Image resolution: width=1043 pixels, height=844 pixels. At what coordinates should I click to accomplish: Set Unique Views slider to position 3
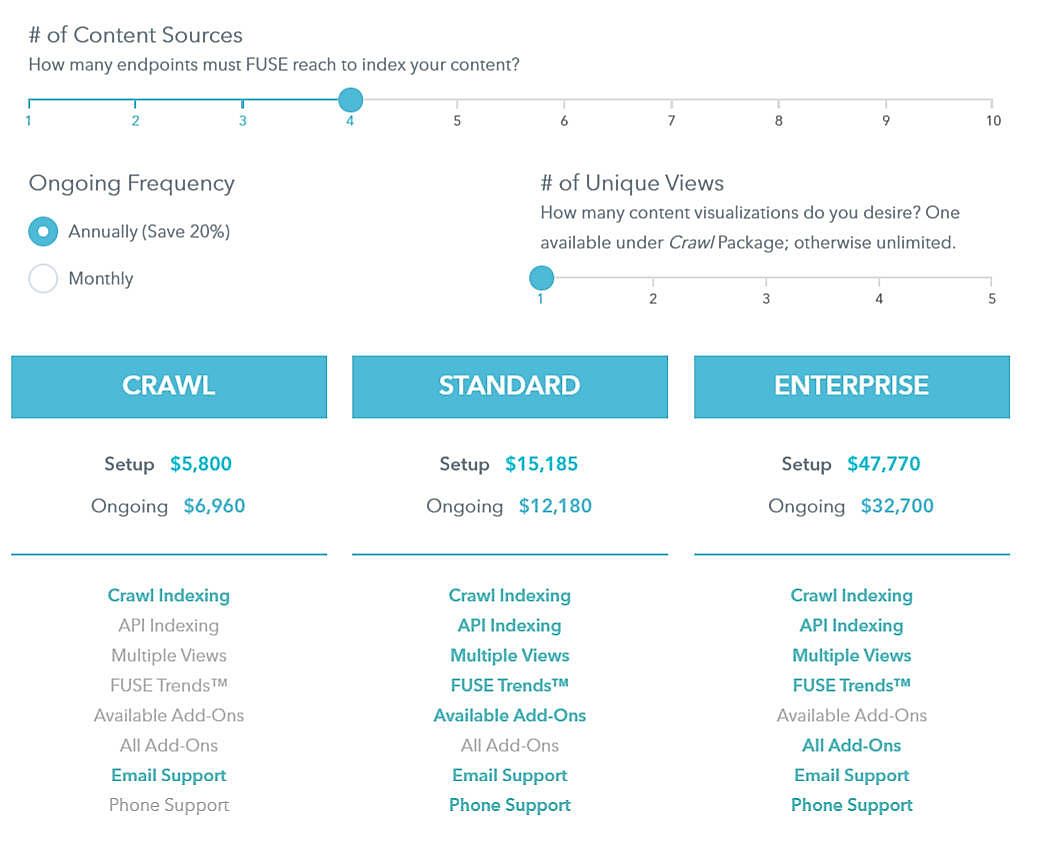point(765,278)
